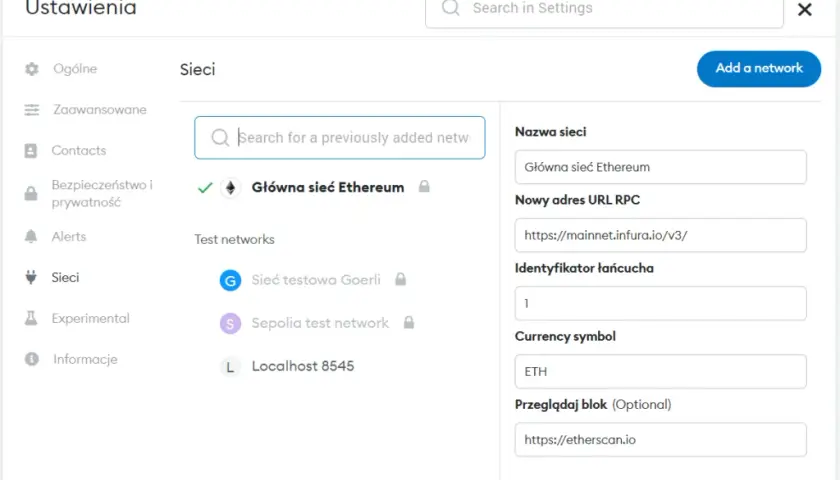840x480 pixels.
Task: Show the Informacje section
Action: pos(85,359)
